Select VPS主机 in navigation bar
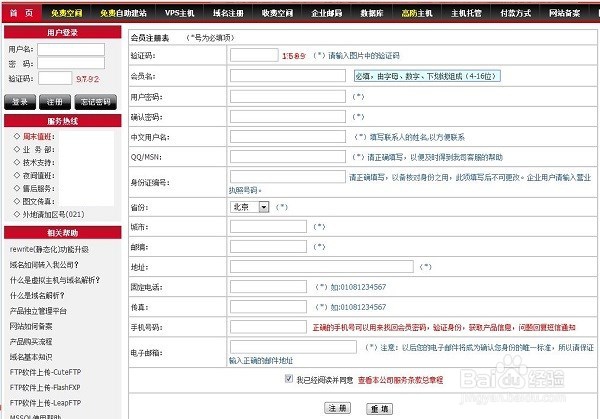This screenshot has height=419, width=600. 179,13
